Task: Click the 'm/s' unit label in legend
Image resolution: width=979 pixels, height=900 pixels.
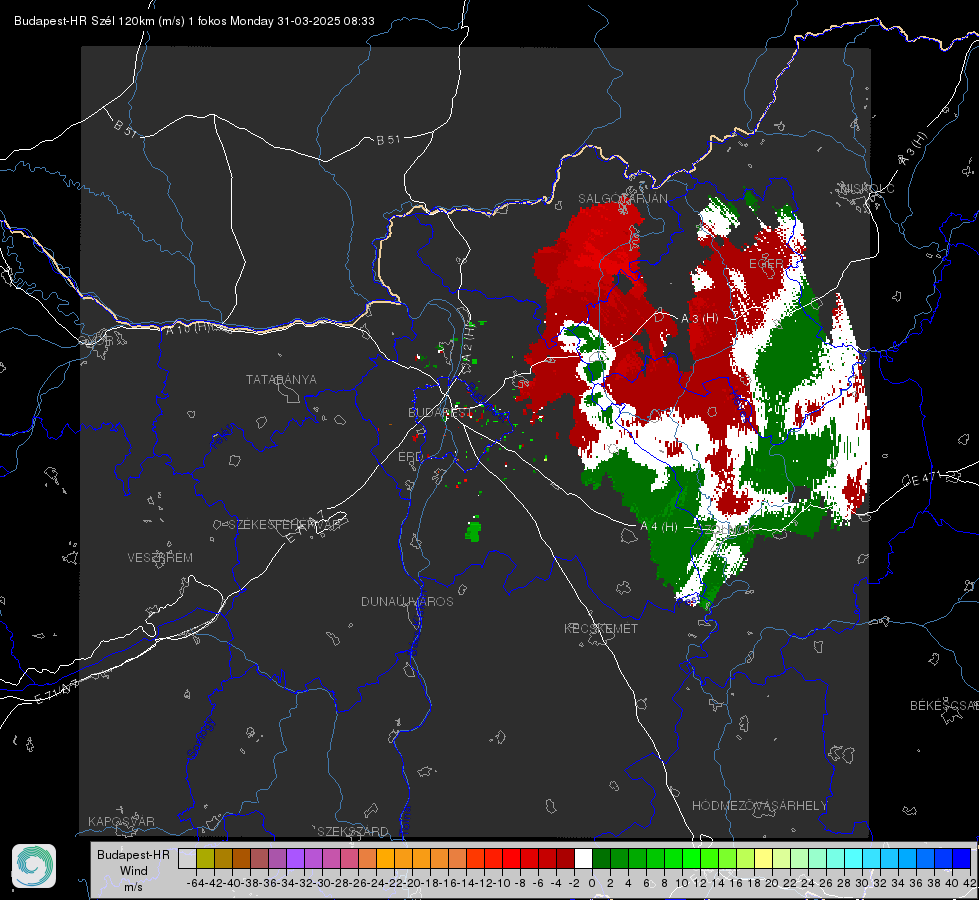Action: [x=133, y=887]
